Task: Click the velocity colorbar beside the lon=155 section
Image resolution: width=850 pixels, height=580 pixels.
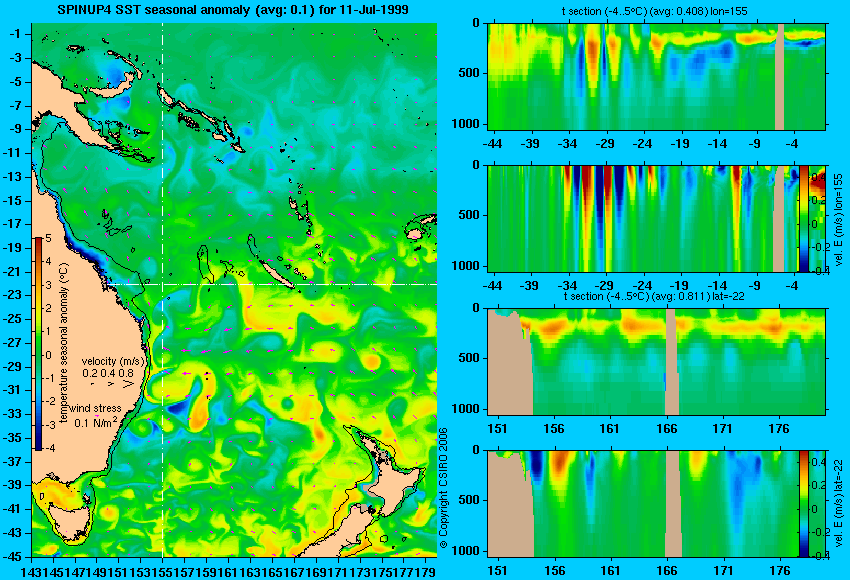Action: point(804,218)
